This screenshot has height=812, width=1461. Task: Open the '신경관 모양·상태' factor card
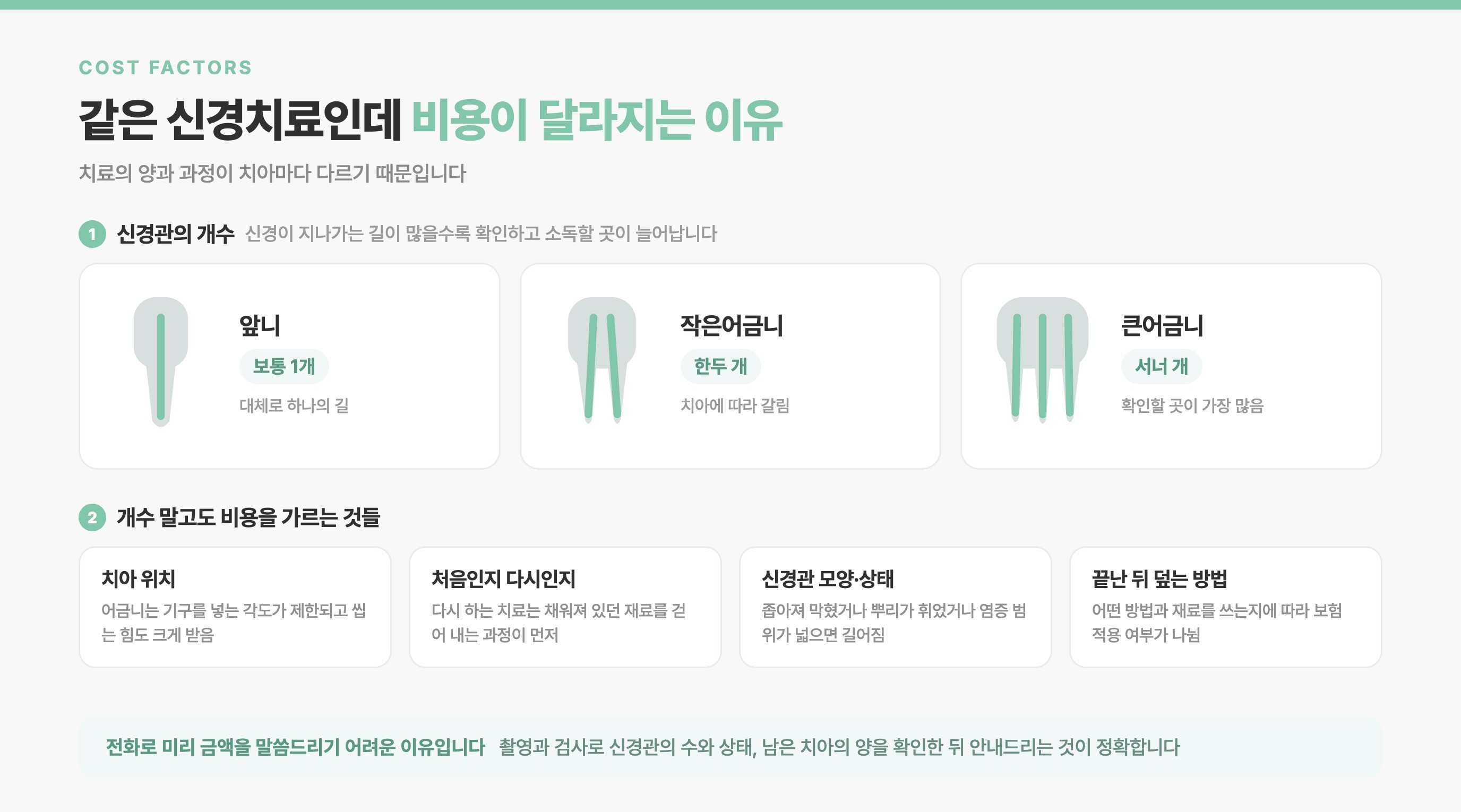point(895,607)
